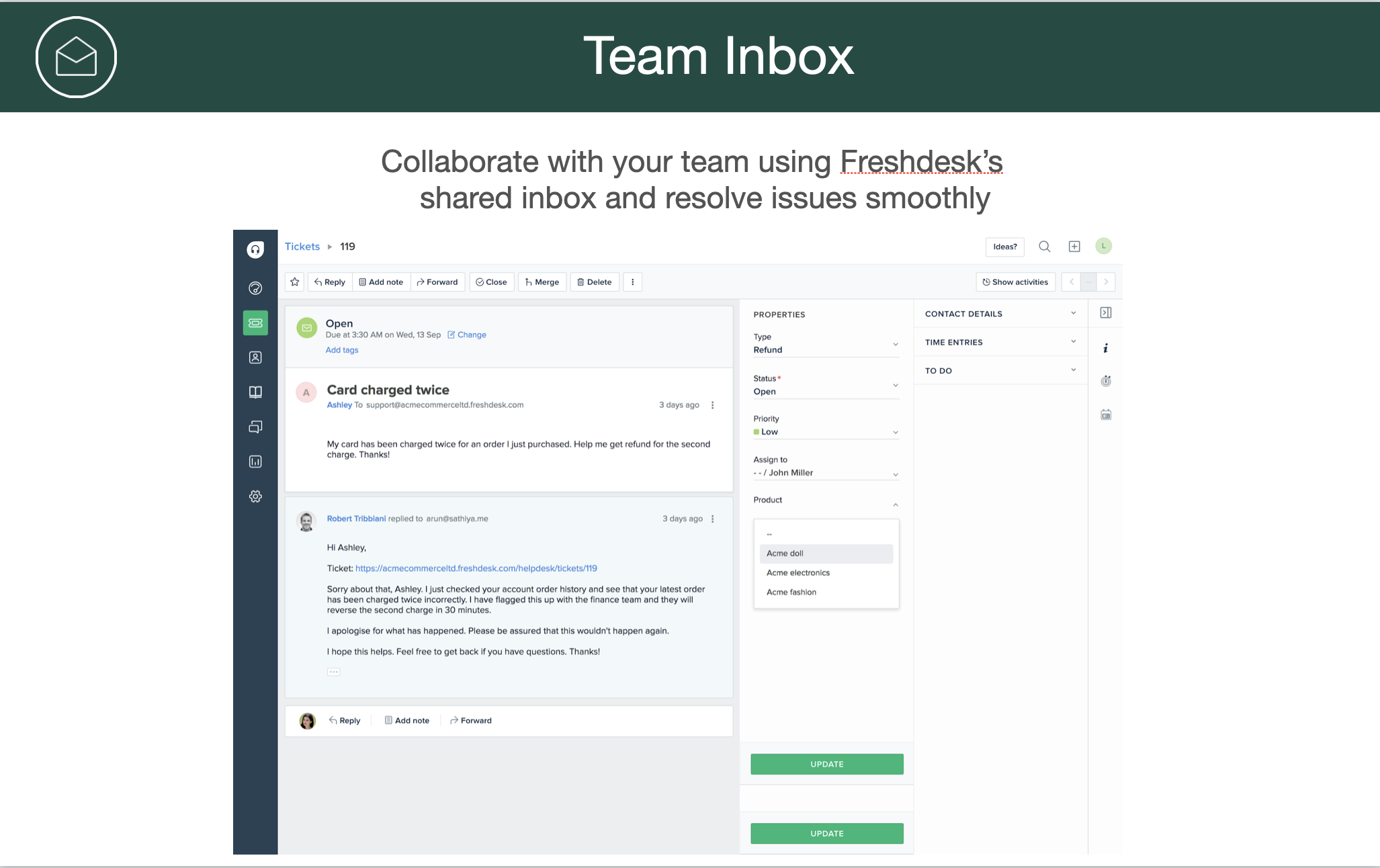Click Robert Tribbiani name link
The width and height of the screenshot is (1380, 868).
(356, 519)
